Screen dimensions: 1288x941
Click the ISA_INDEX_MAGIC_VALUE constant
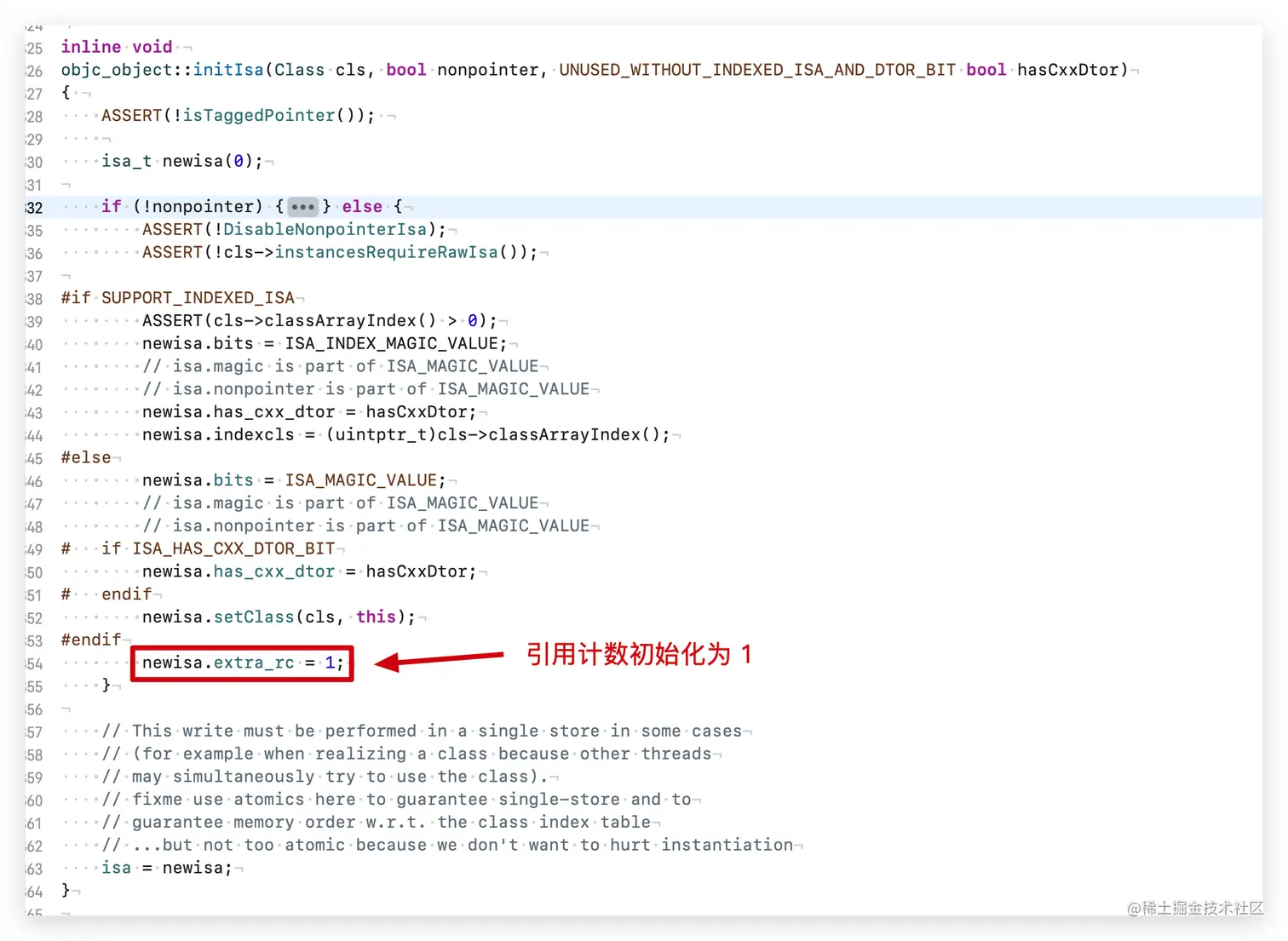pos(394,343)
